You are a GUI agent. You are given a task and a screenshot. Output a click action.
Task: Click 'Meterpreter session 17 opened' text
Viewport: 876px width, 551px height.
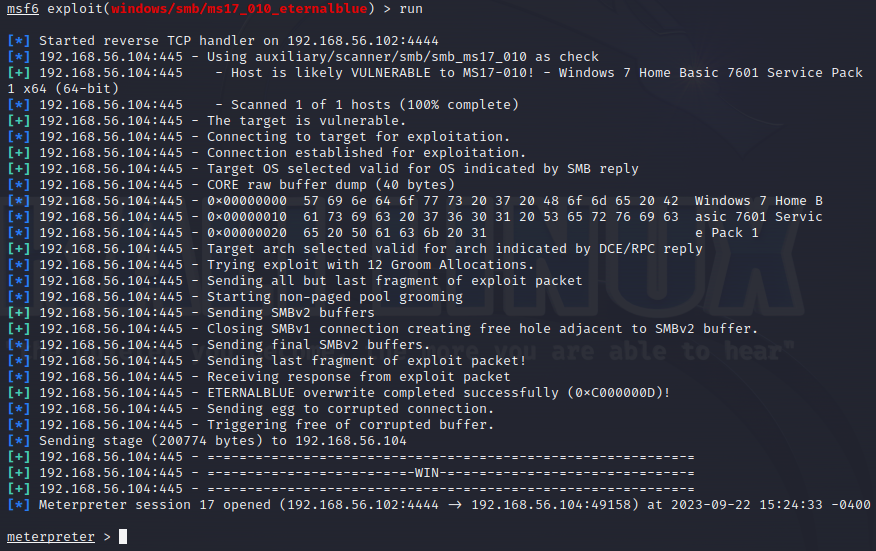click(155, 505)
